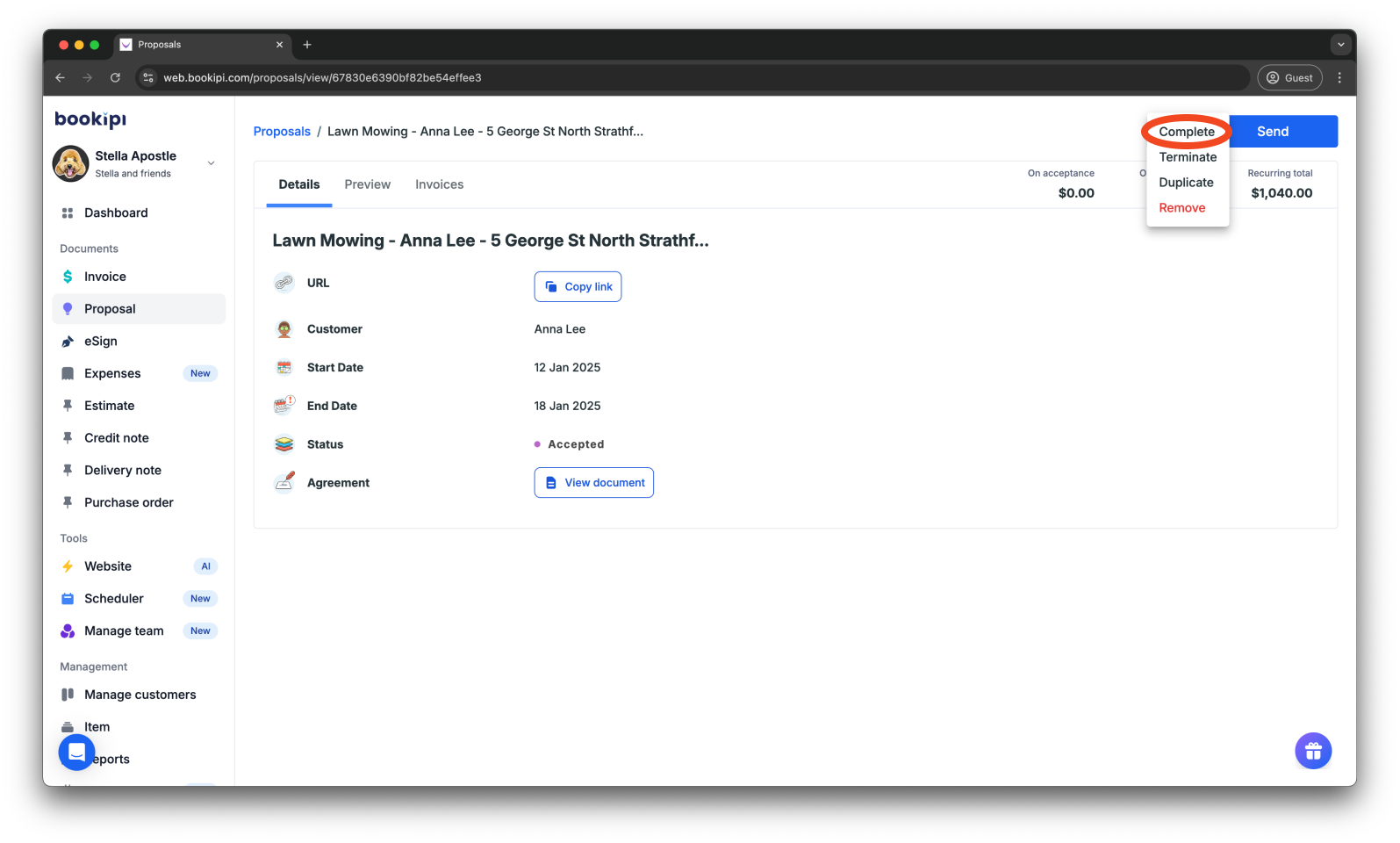Screen dimensions: 1400x843
Task: Click the Website lightning bolt icon
Action: tap(68, 566)
